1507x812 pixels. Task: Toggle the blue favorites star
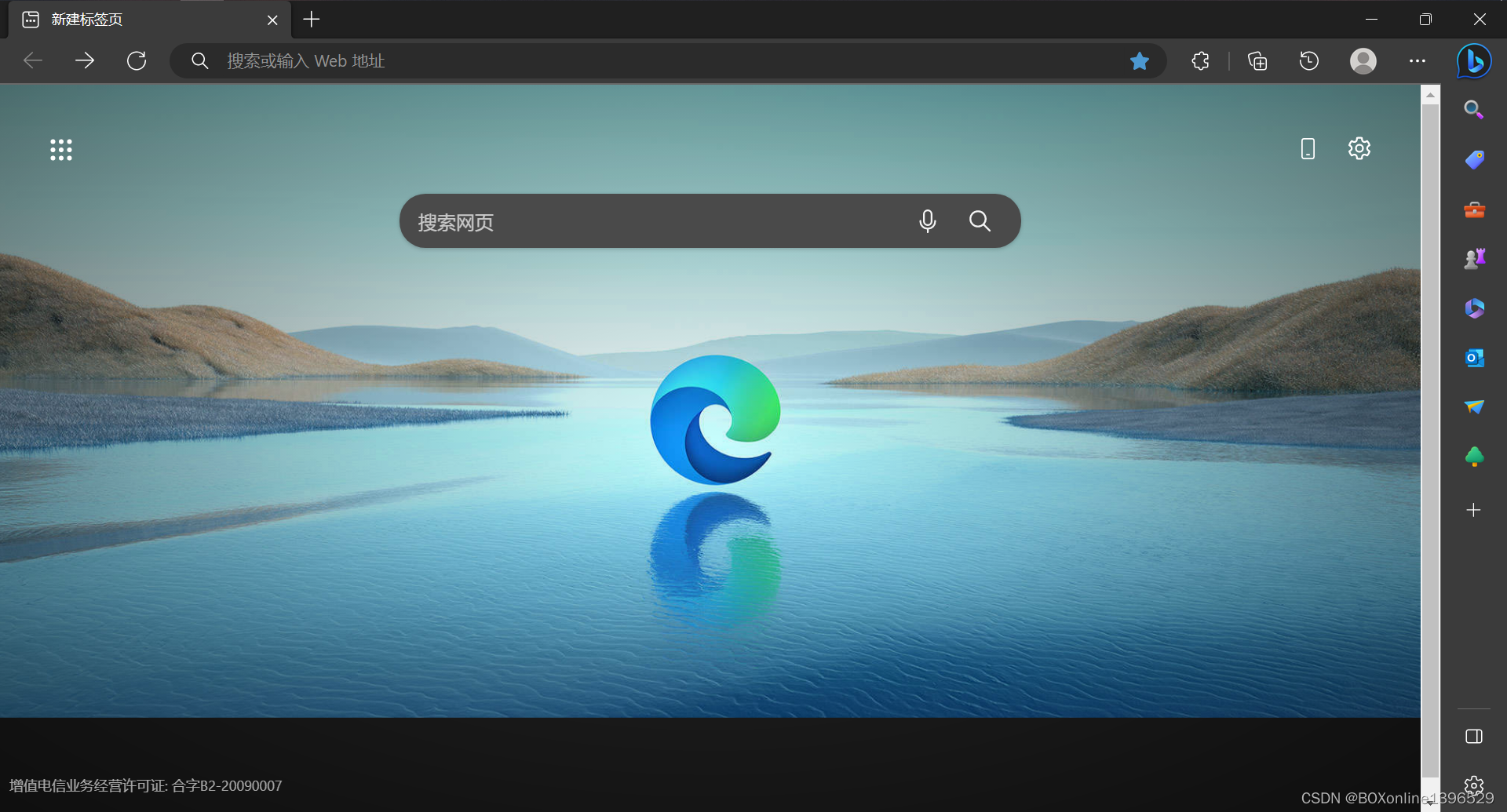(1140, 60)
